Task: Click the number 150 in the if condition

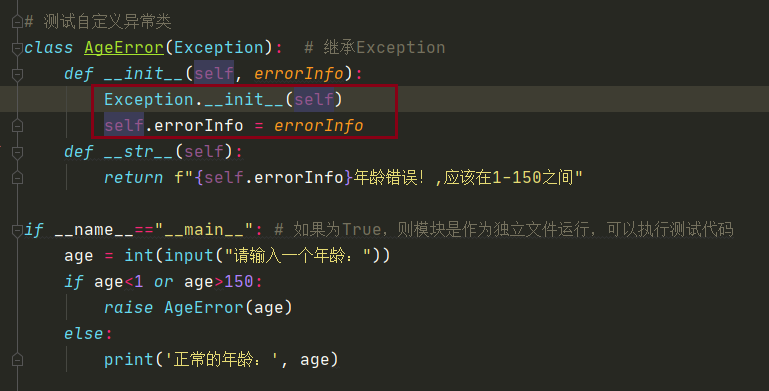Action: [239, 282]
